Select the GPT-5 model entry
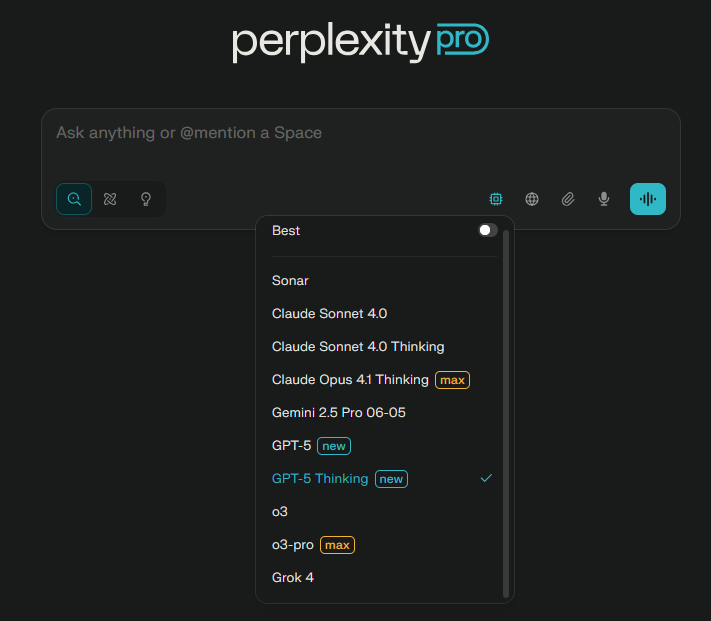Screen dimensions: 711x621 pos(385,446)
